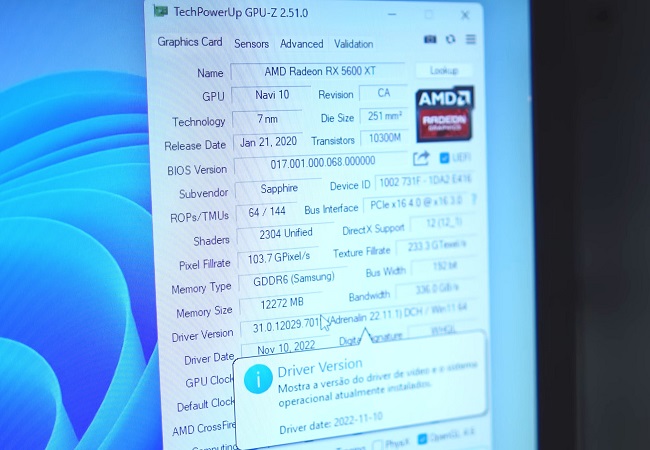Click the Bus Interface field PCIe x16 4.0
This screenshot has height=450, width=650.
pos(416,203)
